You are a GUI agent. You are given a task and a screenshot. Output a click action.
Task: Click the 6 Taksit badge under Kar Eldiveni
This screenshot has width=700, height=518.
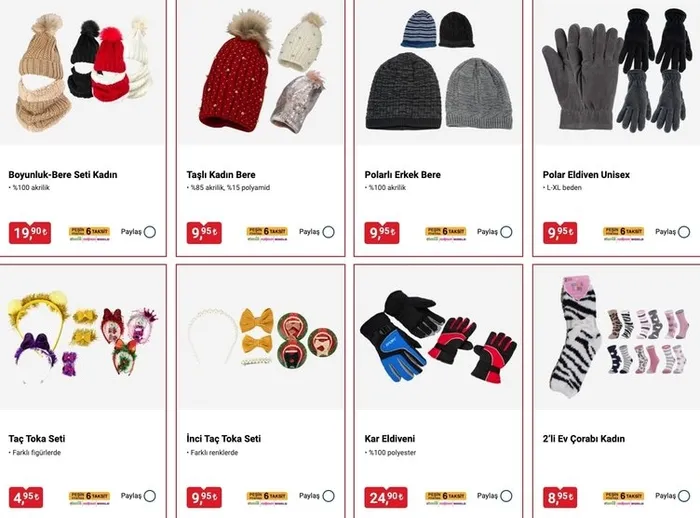(446, 498)
